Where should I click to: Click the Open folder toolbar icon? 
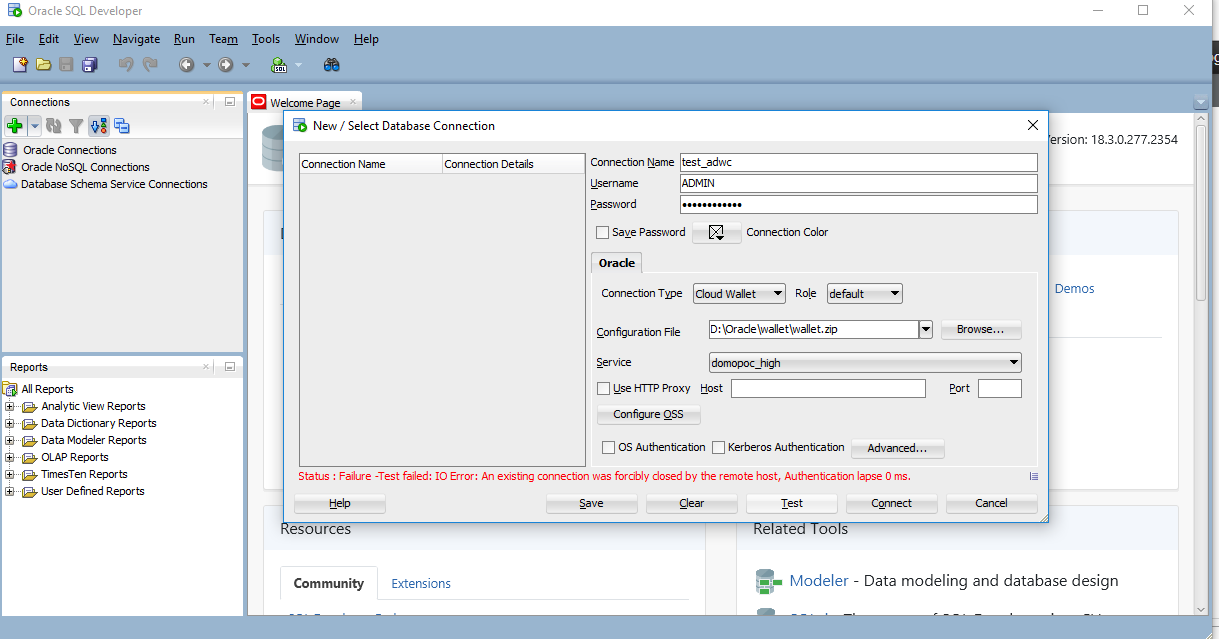pos(43,65)
